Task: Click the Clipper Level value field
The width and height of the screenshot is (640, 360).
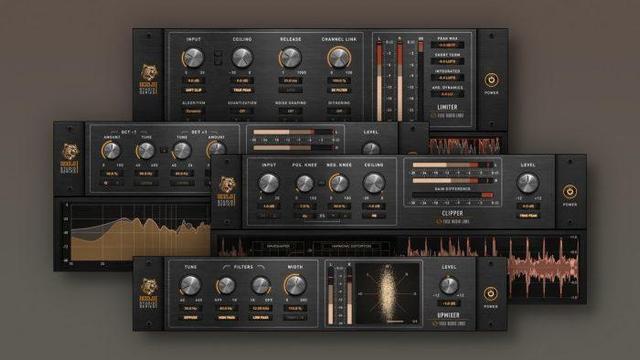Action: 528,206
